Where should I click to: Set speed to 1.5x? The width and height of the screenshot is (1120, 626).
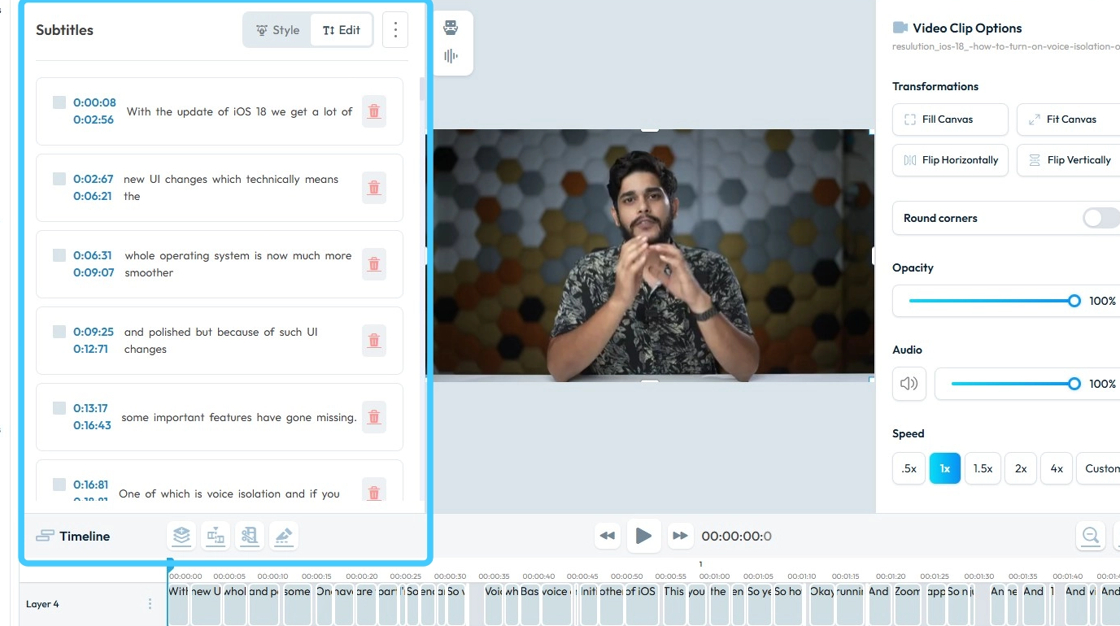(983, 469)
